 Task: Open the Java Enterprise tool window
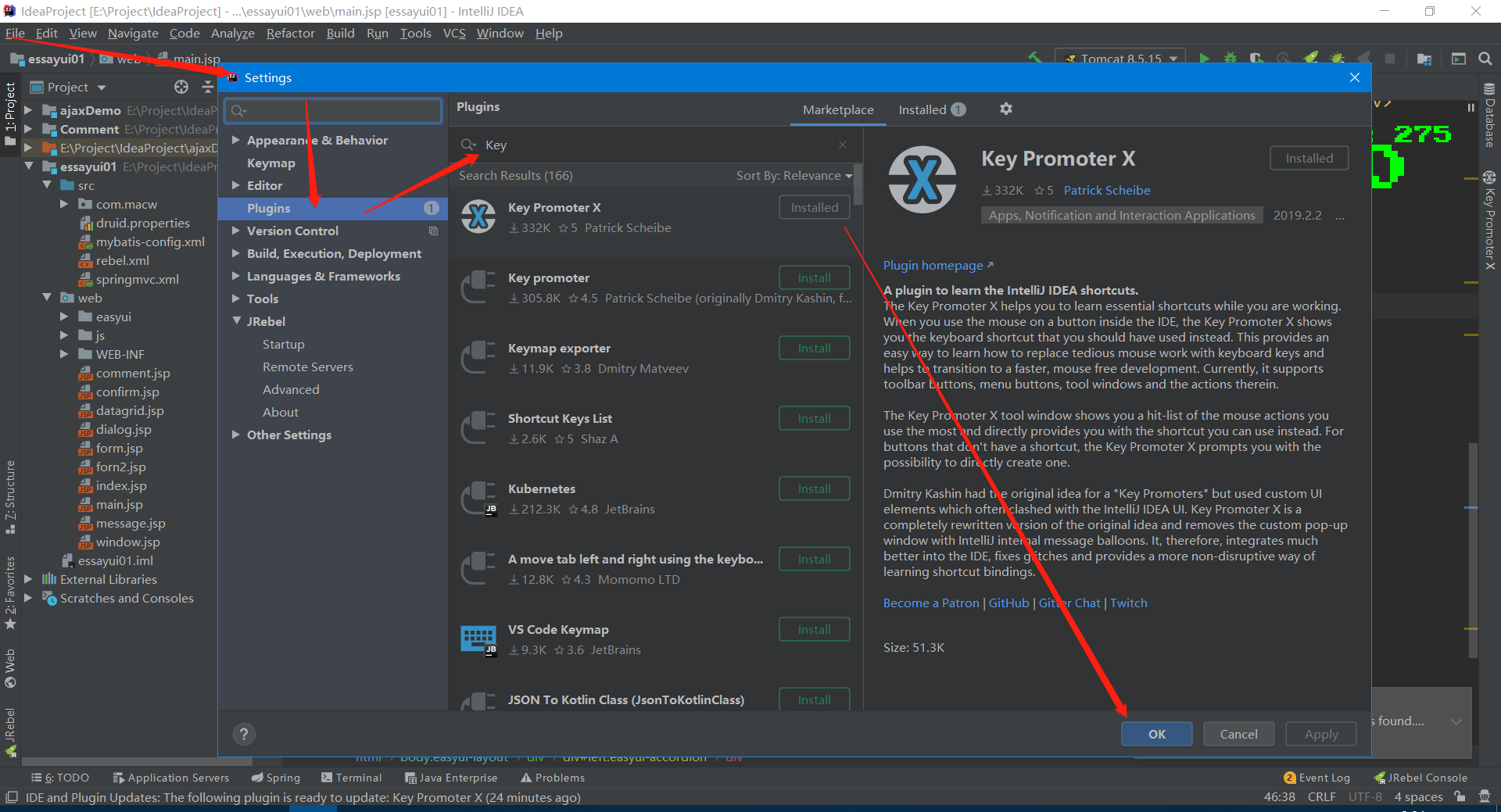(451, 778)
